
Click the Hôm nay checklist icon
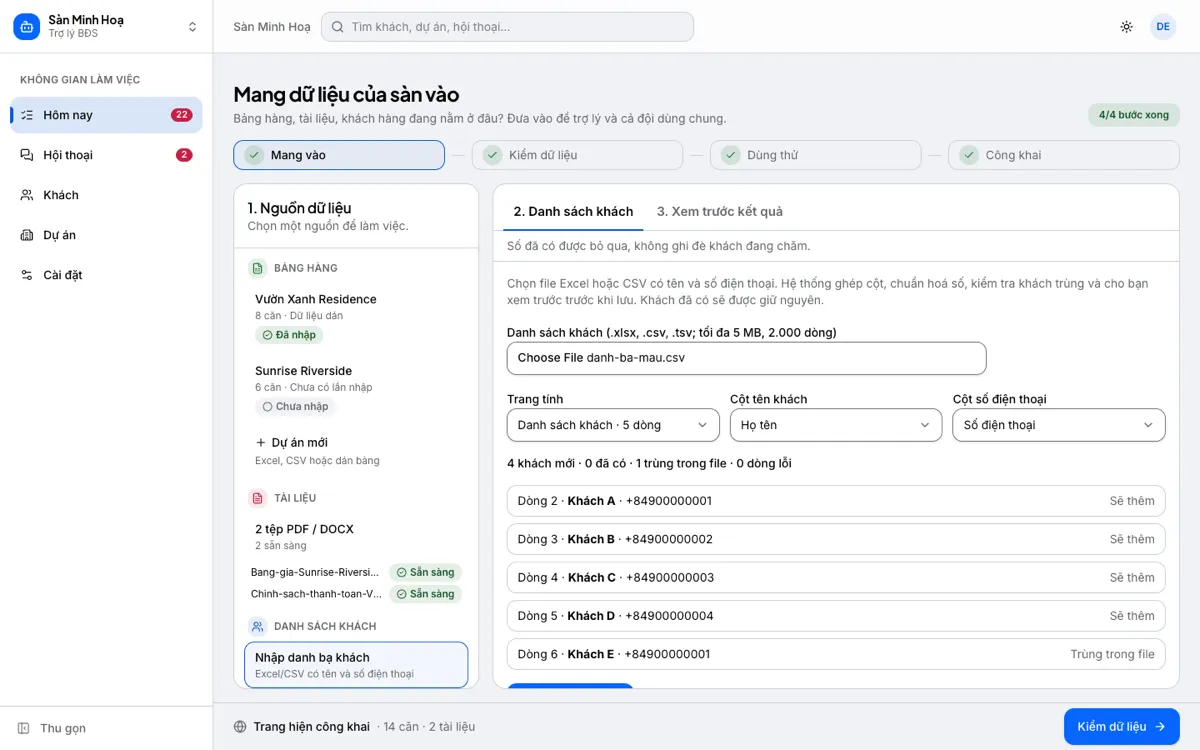[27, 115]
